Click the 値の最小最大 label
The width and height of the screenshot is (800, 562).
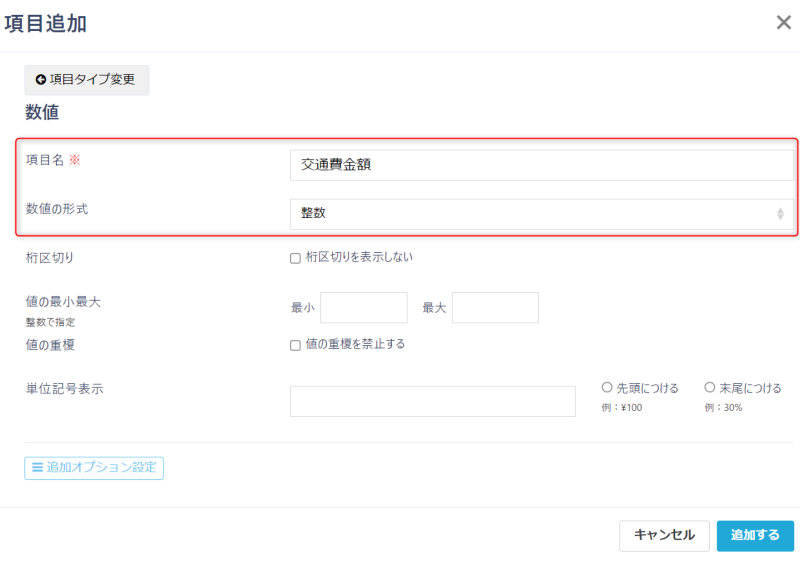tap(63, 301)
